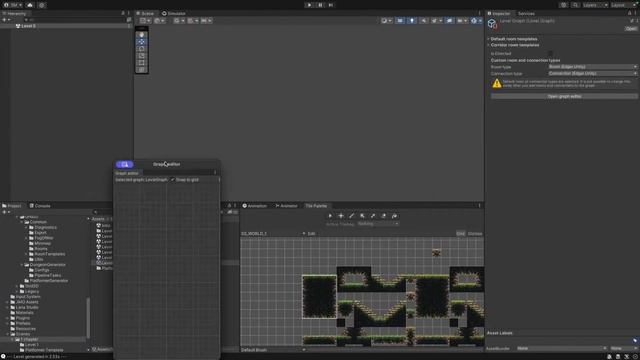The width and height of the screenshot is (640, 360).
Task: Choose the Move selection tool in Tile Palette
Action: pyautogui.click(x=341, y=216)
